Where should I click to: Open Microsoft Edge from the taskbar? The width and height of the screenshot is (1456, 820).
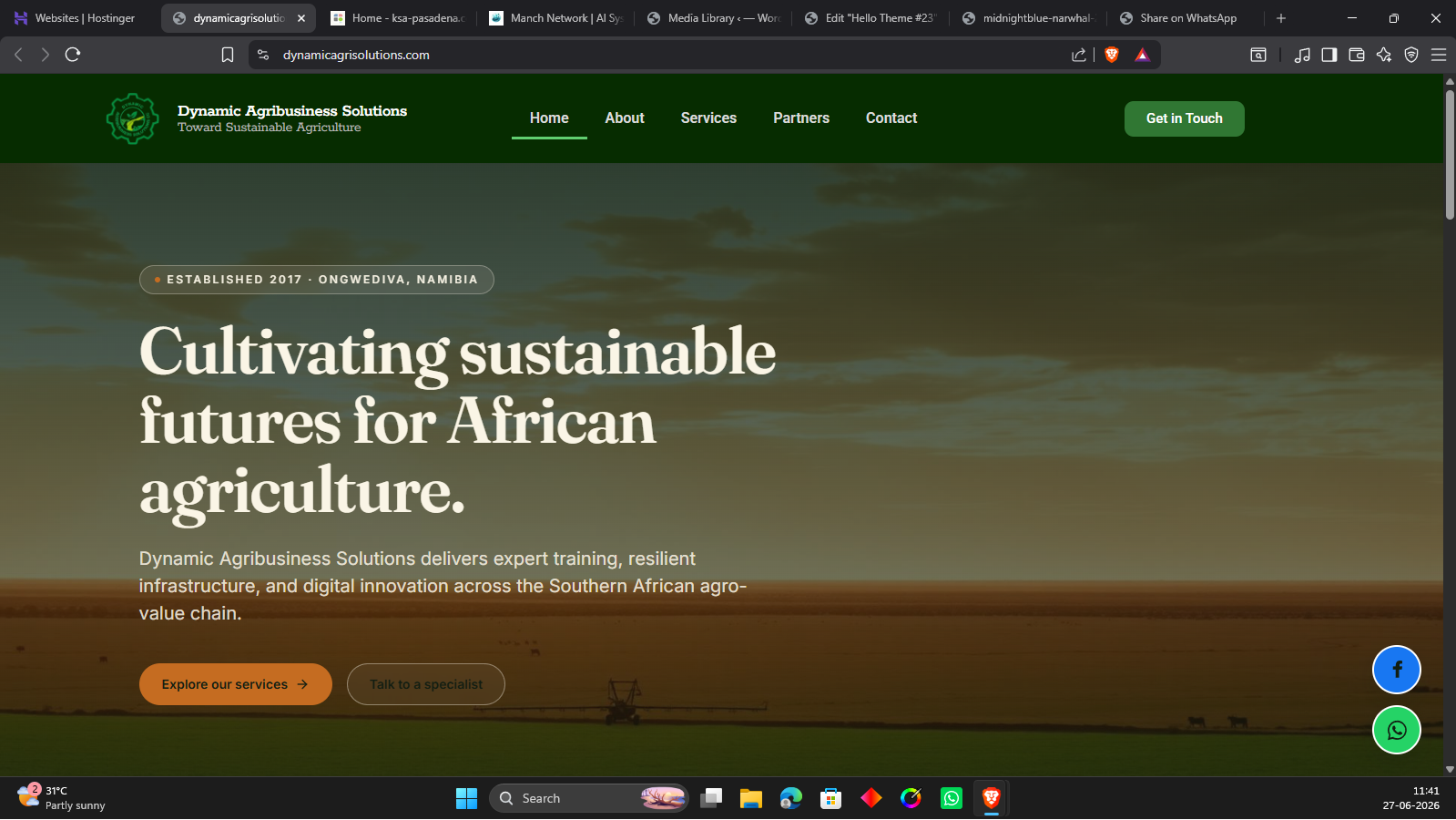coord(791,798)
